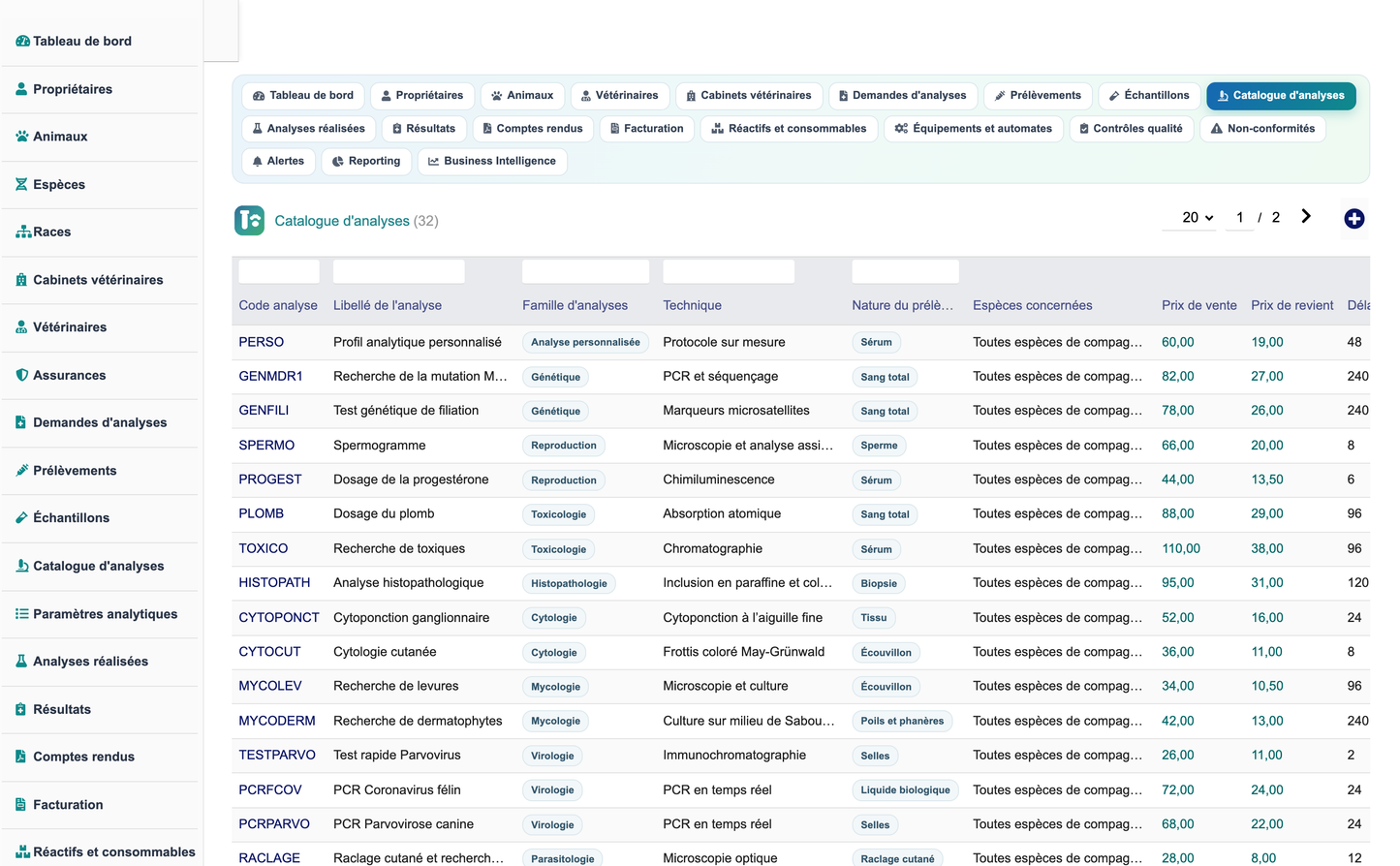The image size is (1400, 866).
Task: Open Demandes d'analyses top tab
Action: (x=903, y=96)
